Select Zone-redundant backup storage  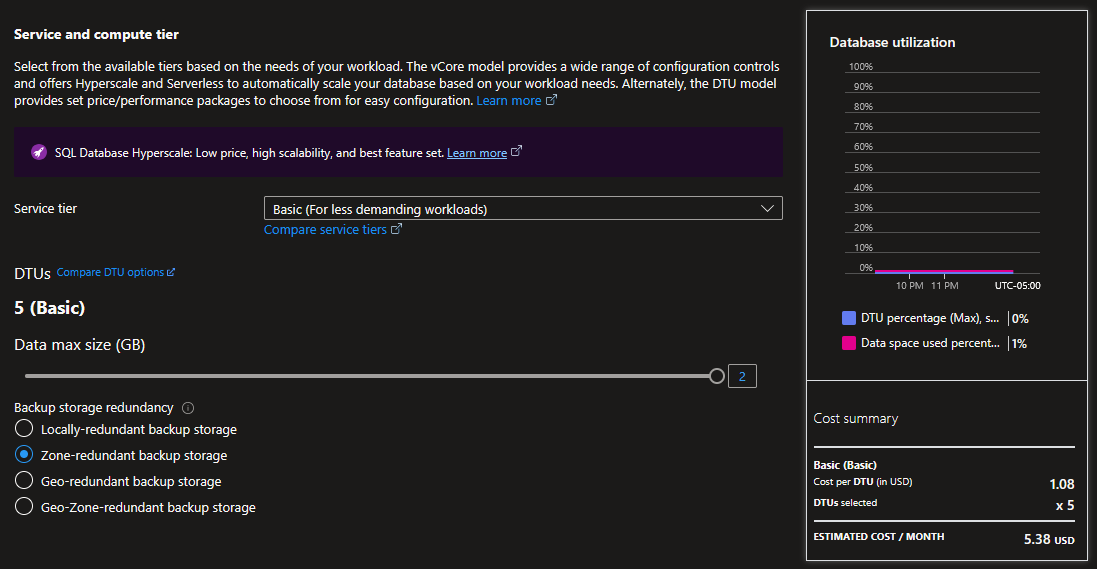(x=24, y=454)
